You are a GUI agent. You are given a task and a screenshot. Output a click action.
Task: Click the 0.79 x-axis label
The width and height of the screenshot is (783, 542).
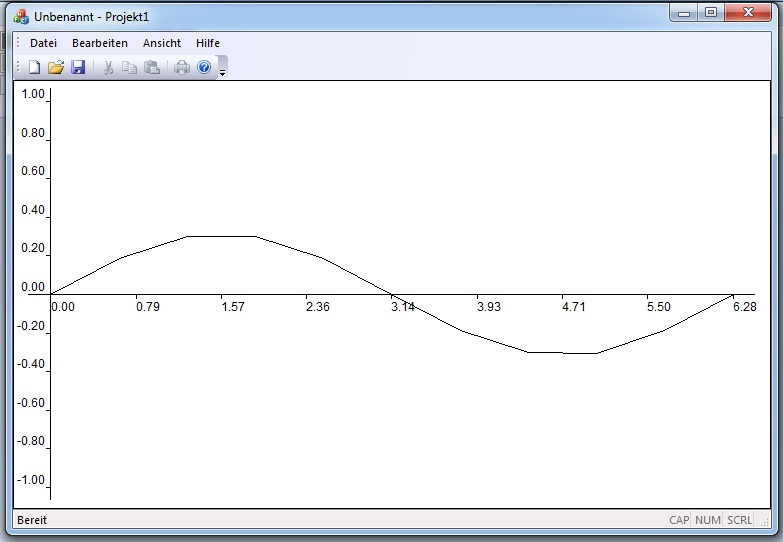pyautogui.click(x=148, y=307)
